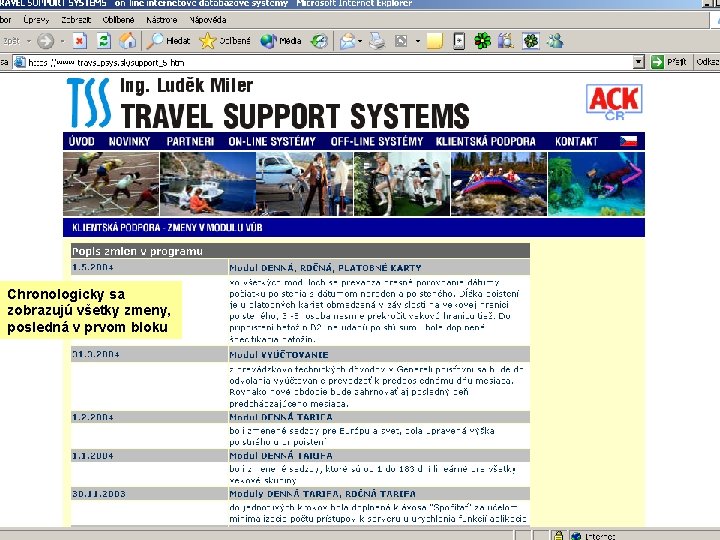
Task: Open the Zobrazit menu
Action: [x=76, y=20]
